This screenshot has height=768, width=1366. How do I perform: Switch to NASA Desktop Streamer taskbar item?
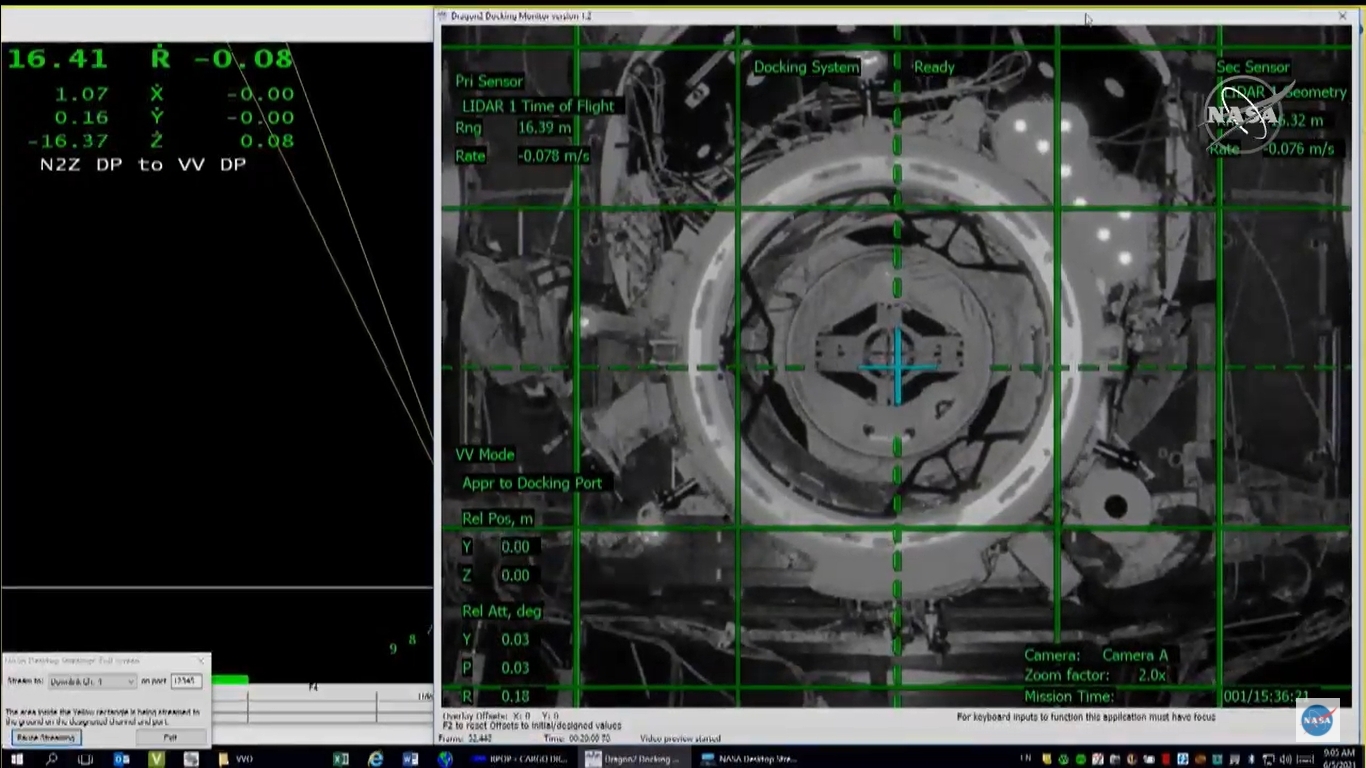750,759
